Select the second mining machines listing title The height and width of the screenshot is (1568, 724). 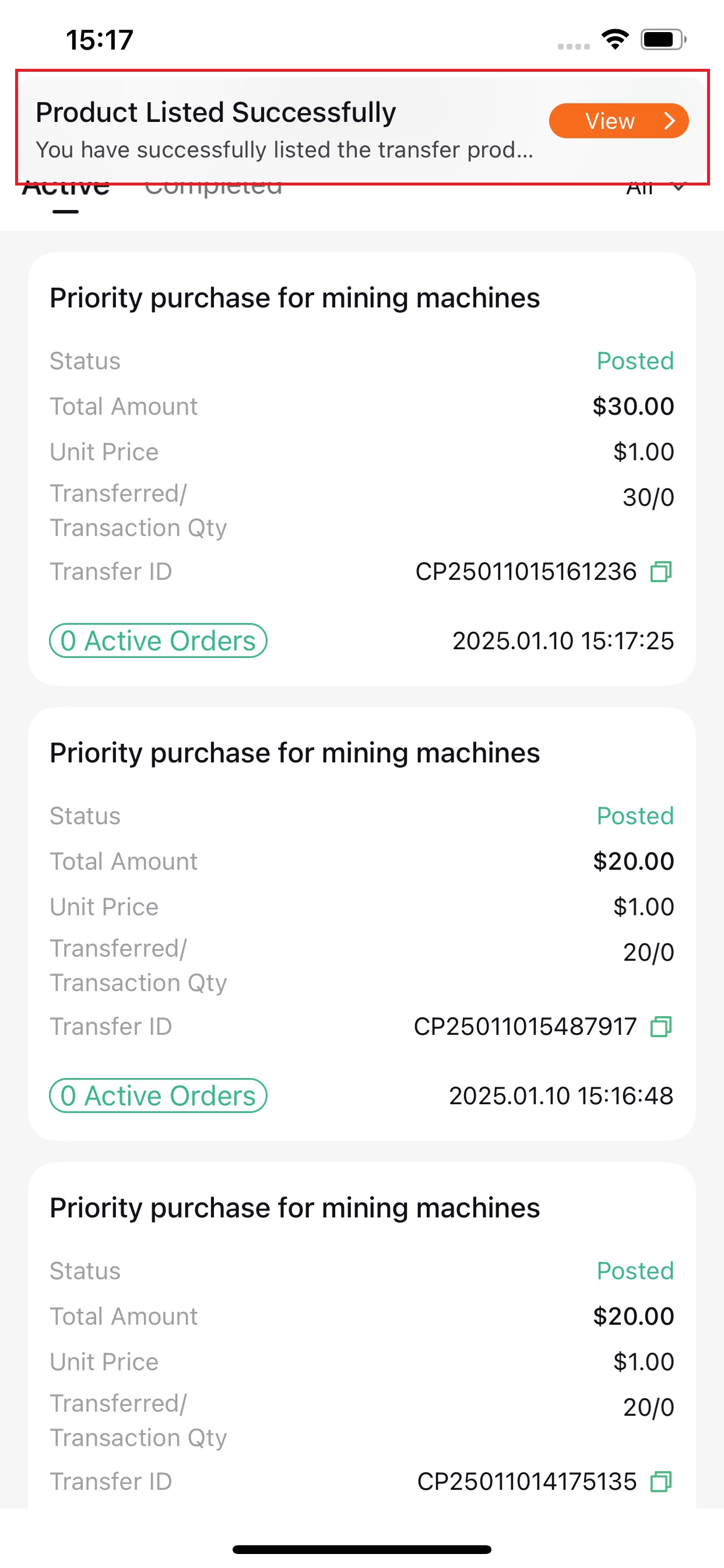coord(294,753)
